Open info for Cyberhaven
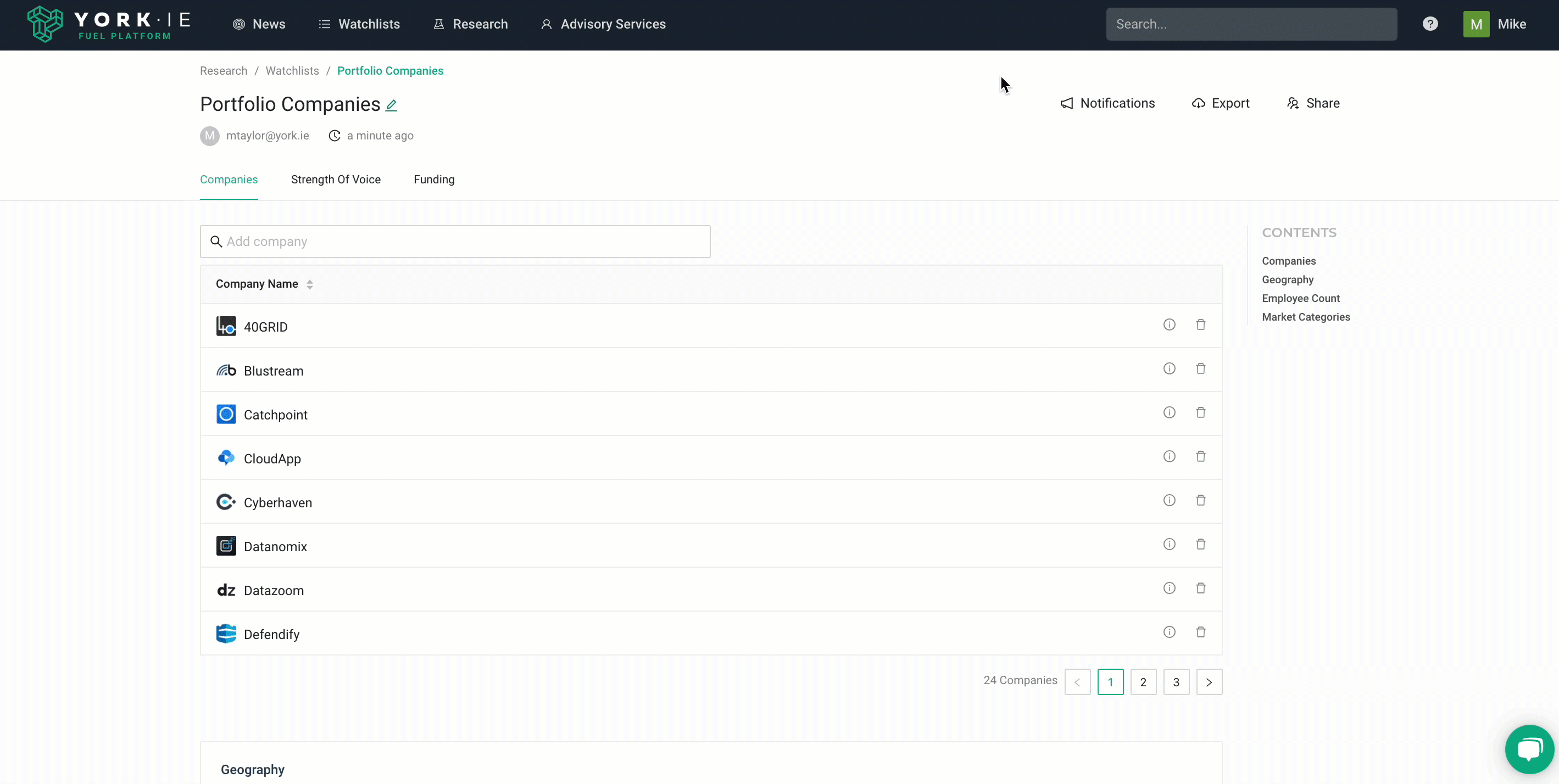This screenshot has width=1559, height=784. pos(1169,500)
